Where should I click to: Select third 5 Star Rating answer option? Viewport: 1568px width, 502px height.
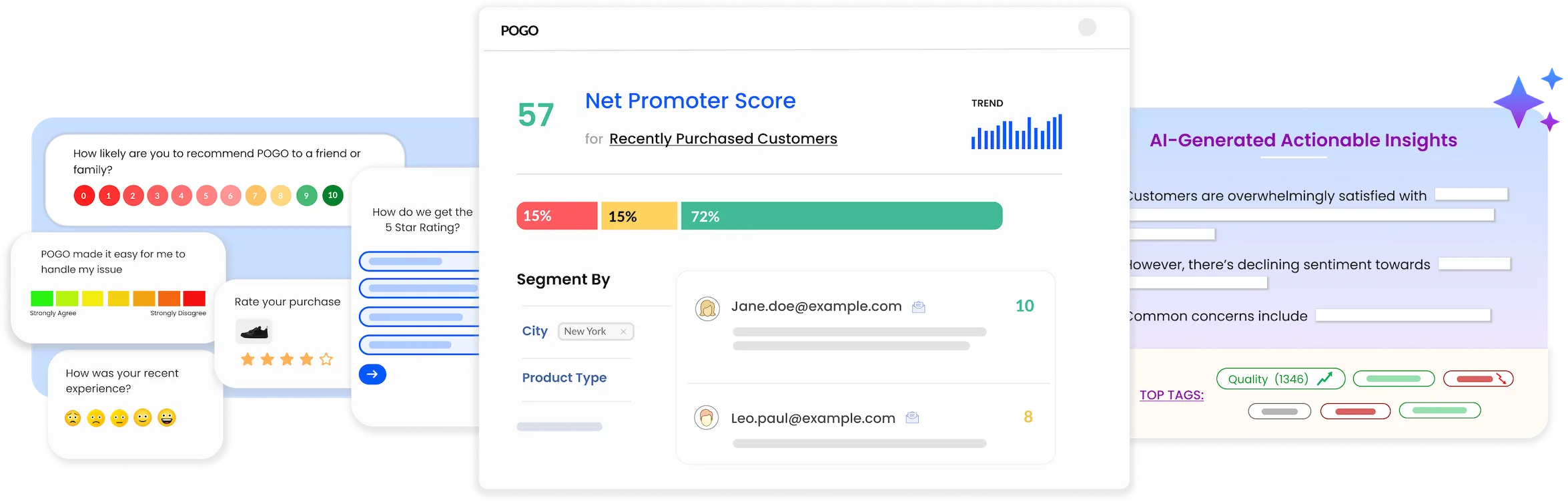point(419,316)
